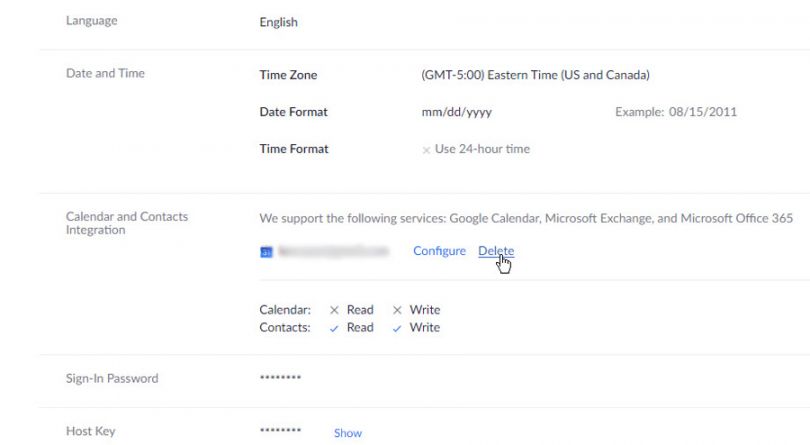Click the Google Calendar account icon
The height and width of the screenshot is (445, 810).
[x=266, y=252]
